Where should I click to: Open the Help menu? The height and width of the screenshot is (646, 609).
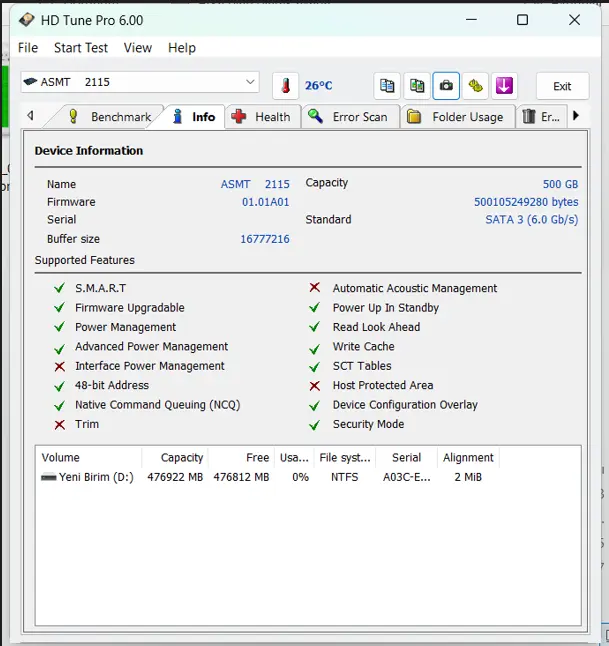pos(182,48)
